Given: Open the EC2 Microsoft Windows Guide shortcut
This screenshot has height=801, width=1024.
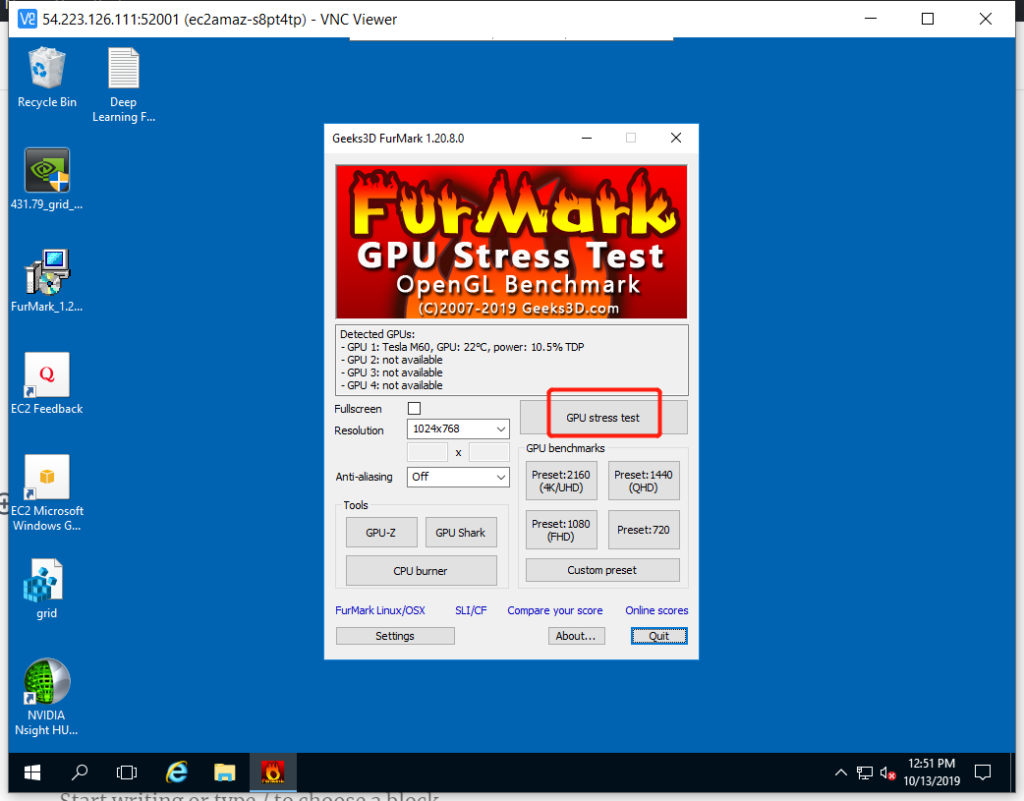Looking at the screenshot, I should pos(47,477).
